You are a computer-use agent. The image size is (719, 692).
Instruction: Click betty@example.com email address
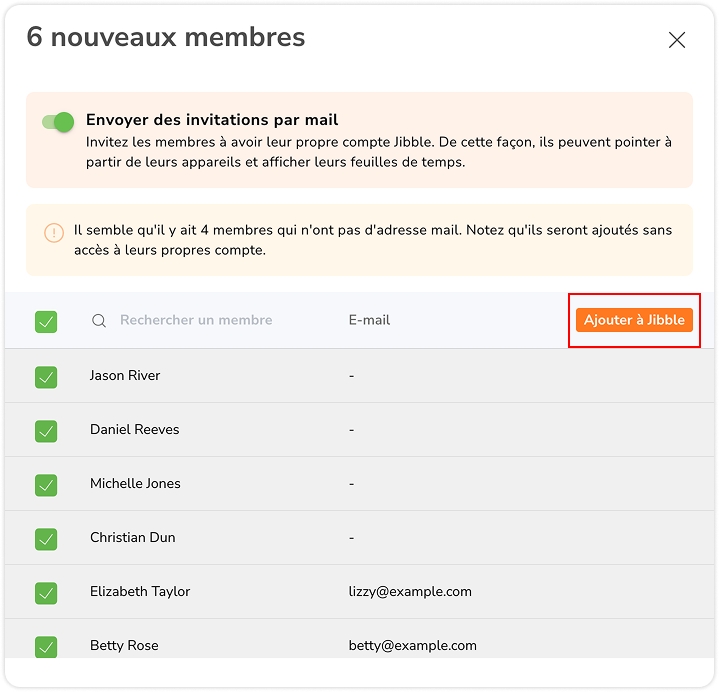point(412,646)
